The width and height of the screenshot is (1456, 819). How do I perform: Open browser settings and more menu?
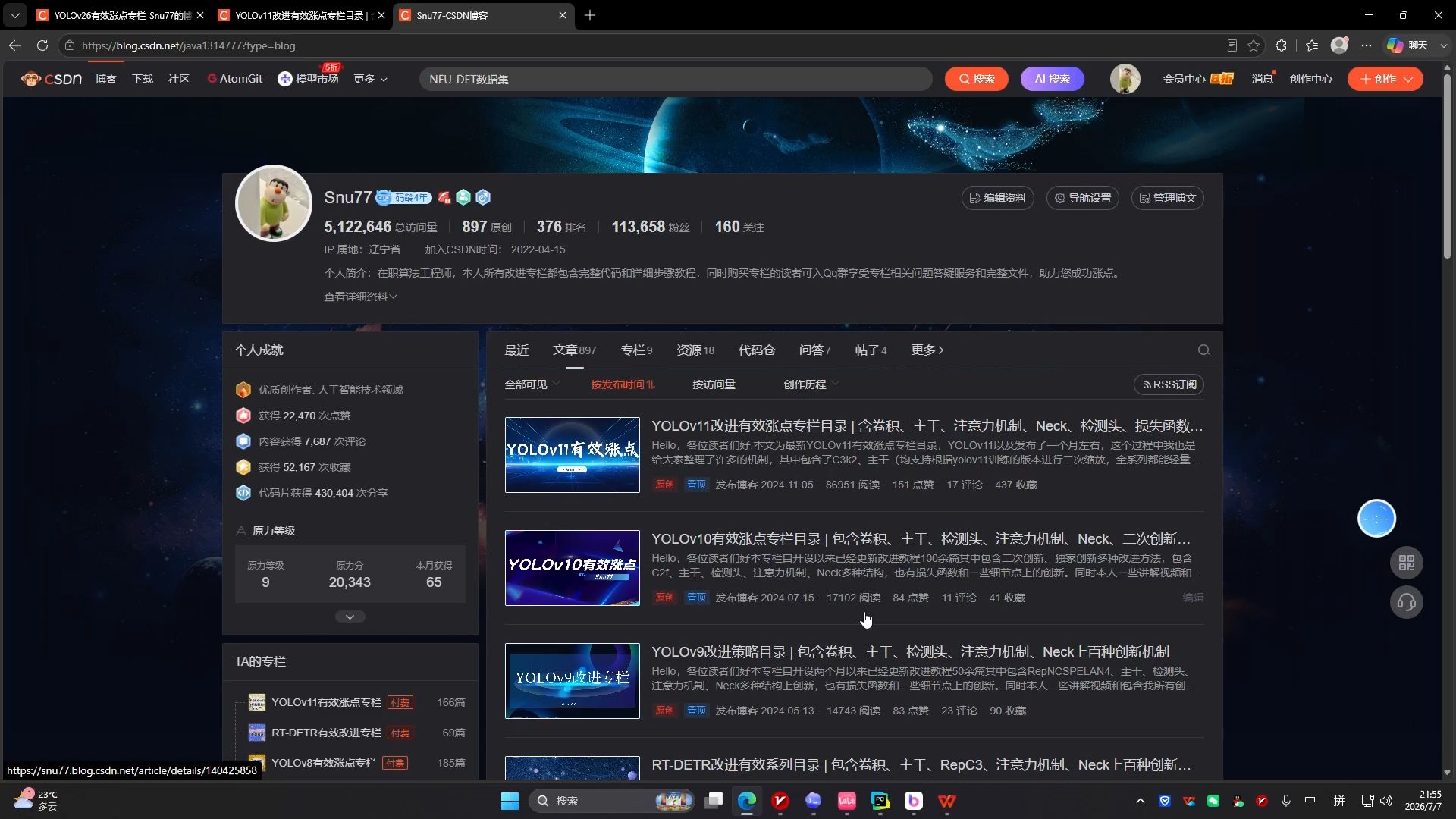pos(1367,45)
